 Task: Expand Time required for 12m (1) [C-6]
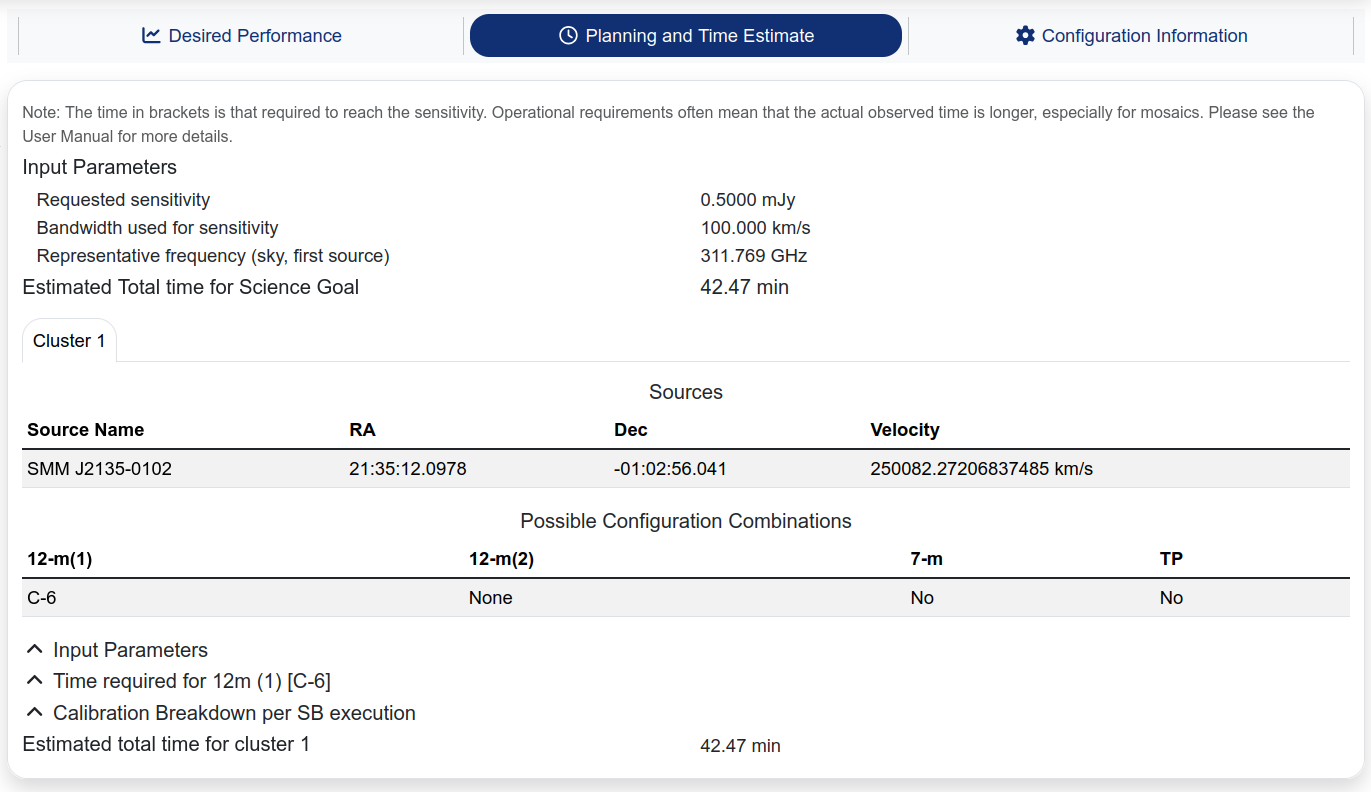click(191, 681)
